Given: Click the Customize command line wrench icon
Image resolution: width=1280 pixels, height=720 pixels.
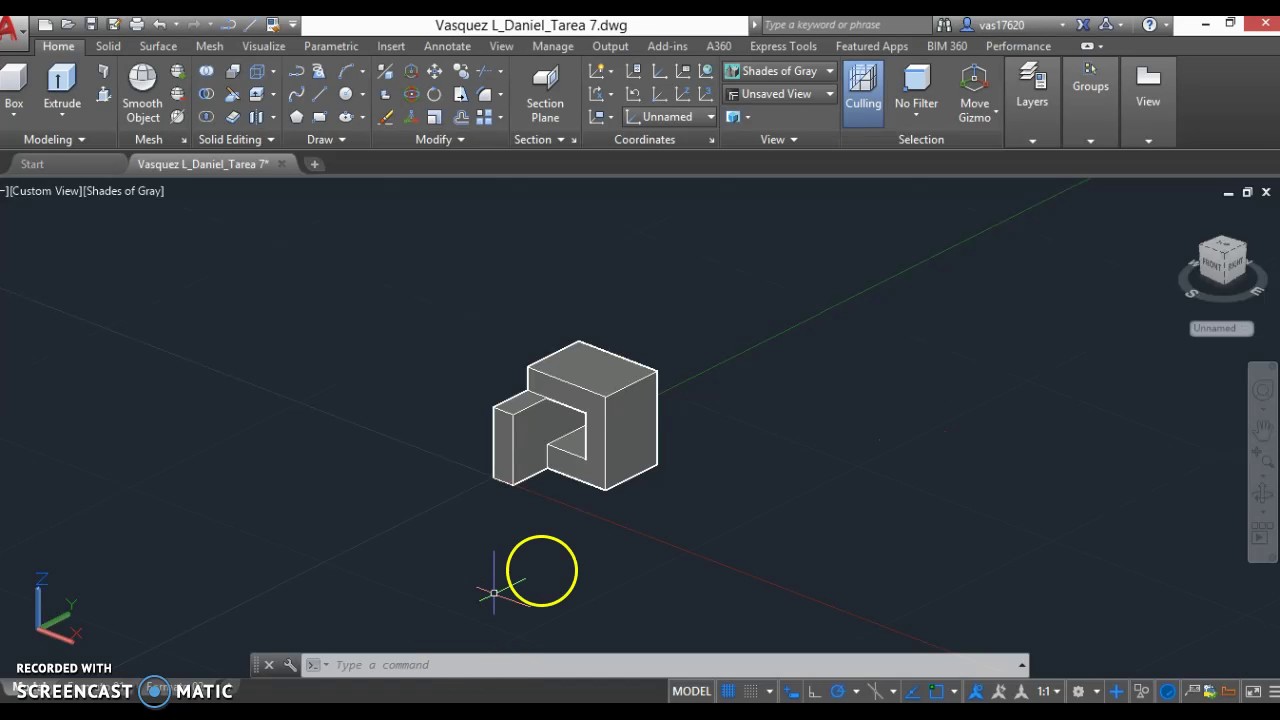Looking at the screenshot, I should pyautogui.click(x=290, y=665).
